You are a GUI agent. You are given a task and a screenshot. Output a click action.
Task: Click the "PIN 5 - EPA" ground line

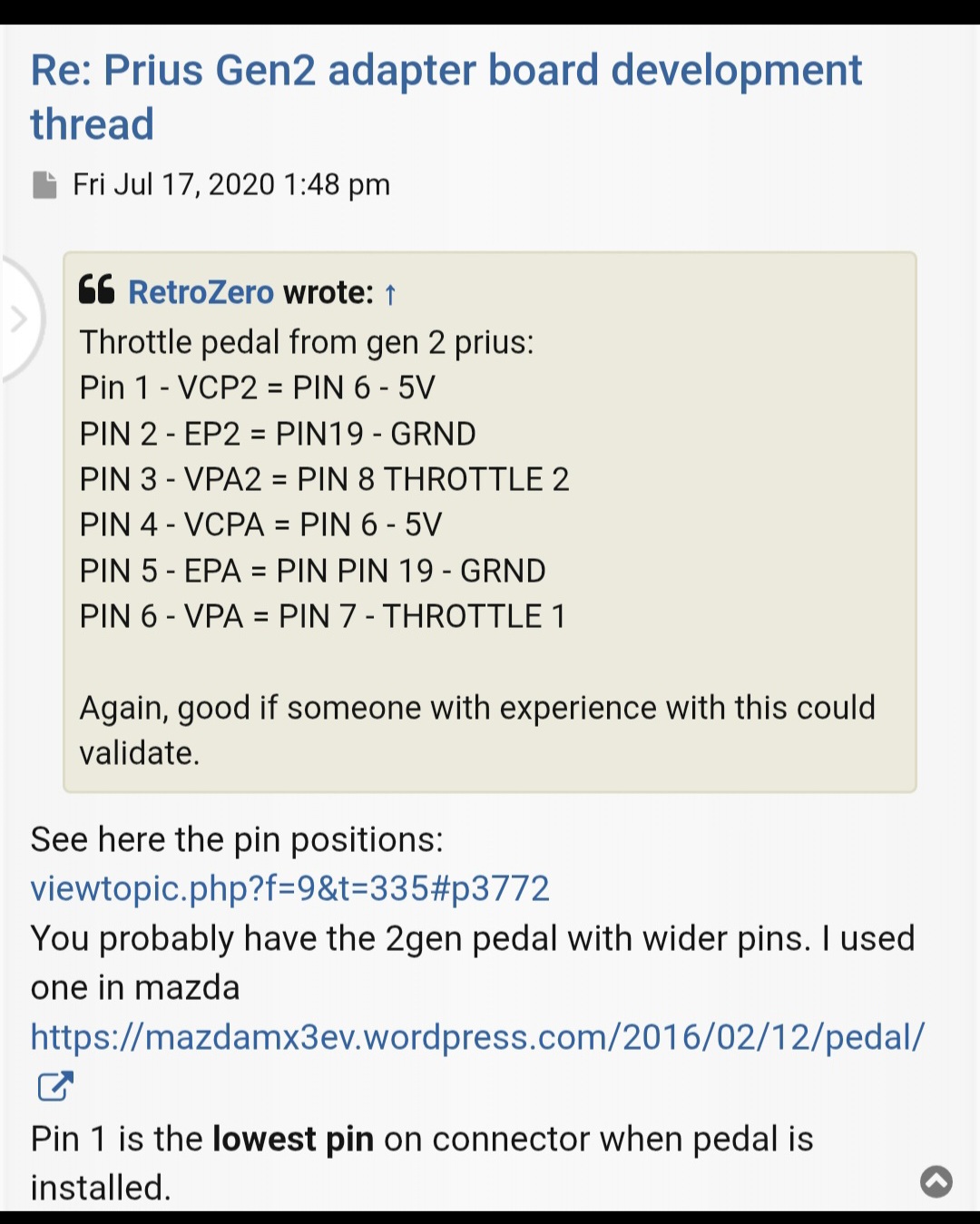pyautogui.click(x=312, y=571)
